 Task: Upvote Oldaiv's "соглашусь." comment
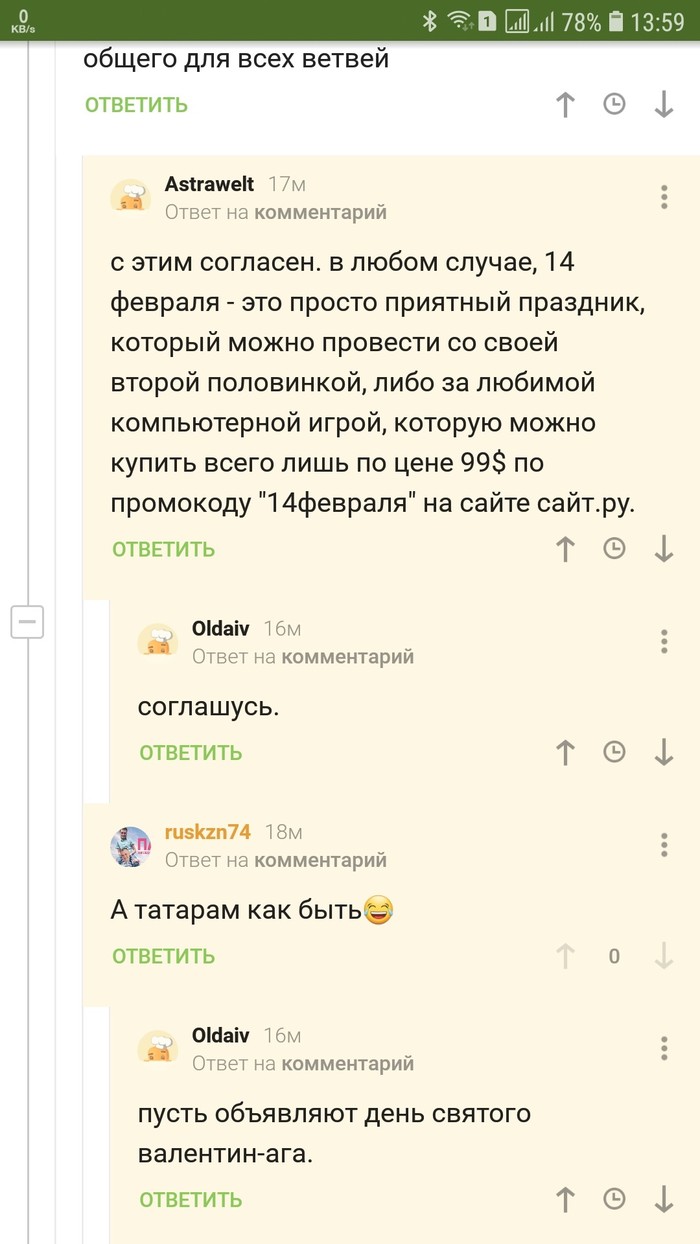tap(565, 753)
